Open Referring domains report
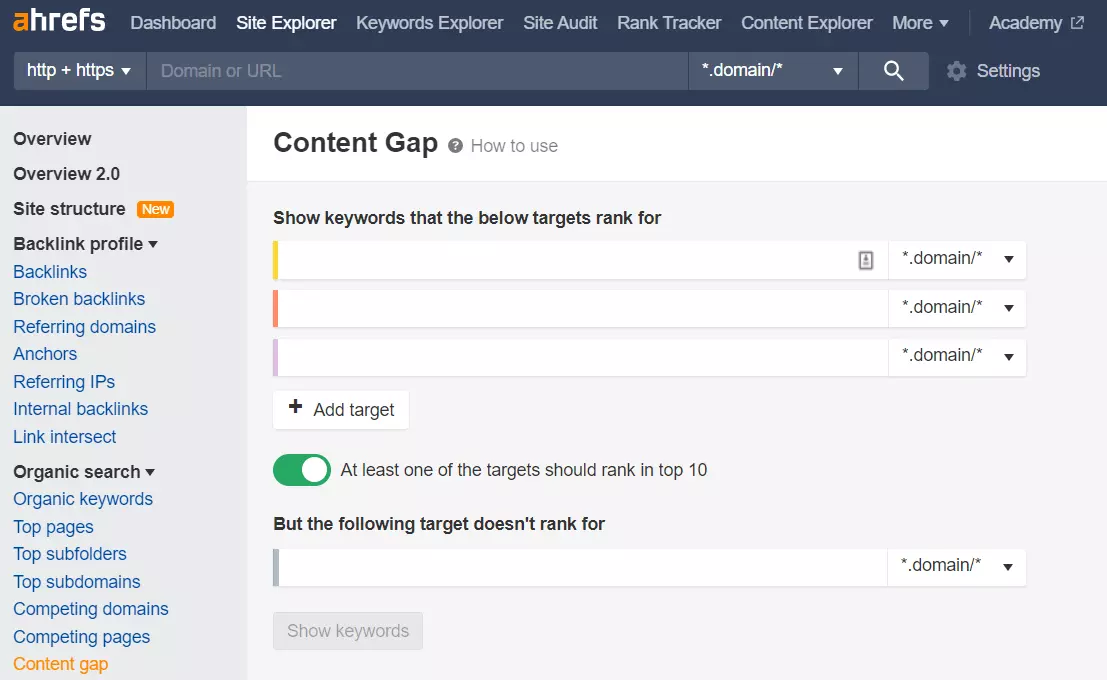 [x=85, y=327]
